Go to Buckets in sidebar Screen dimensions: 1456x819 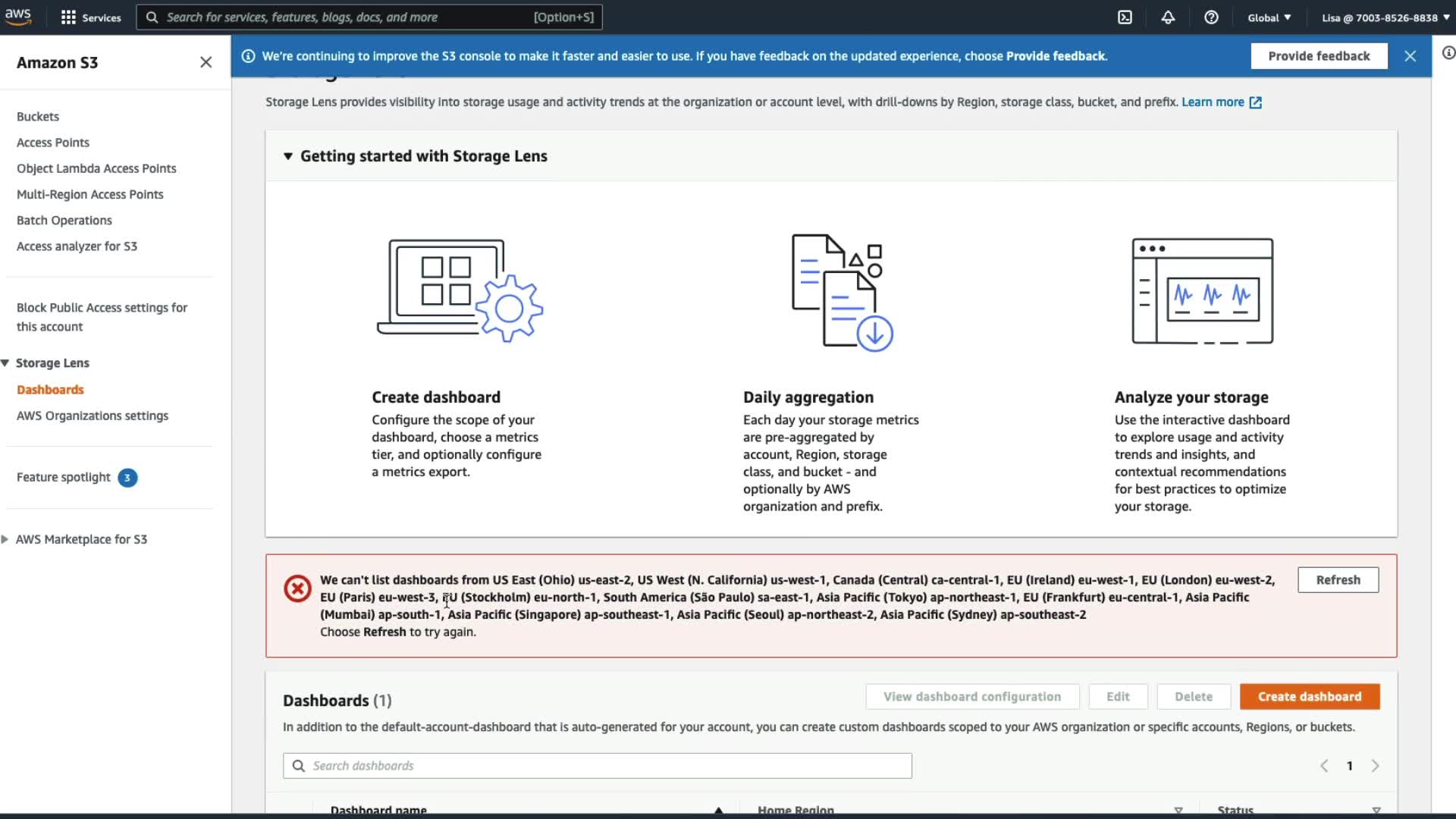tap(38, 117)
